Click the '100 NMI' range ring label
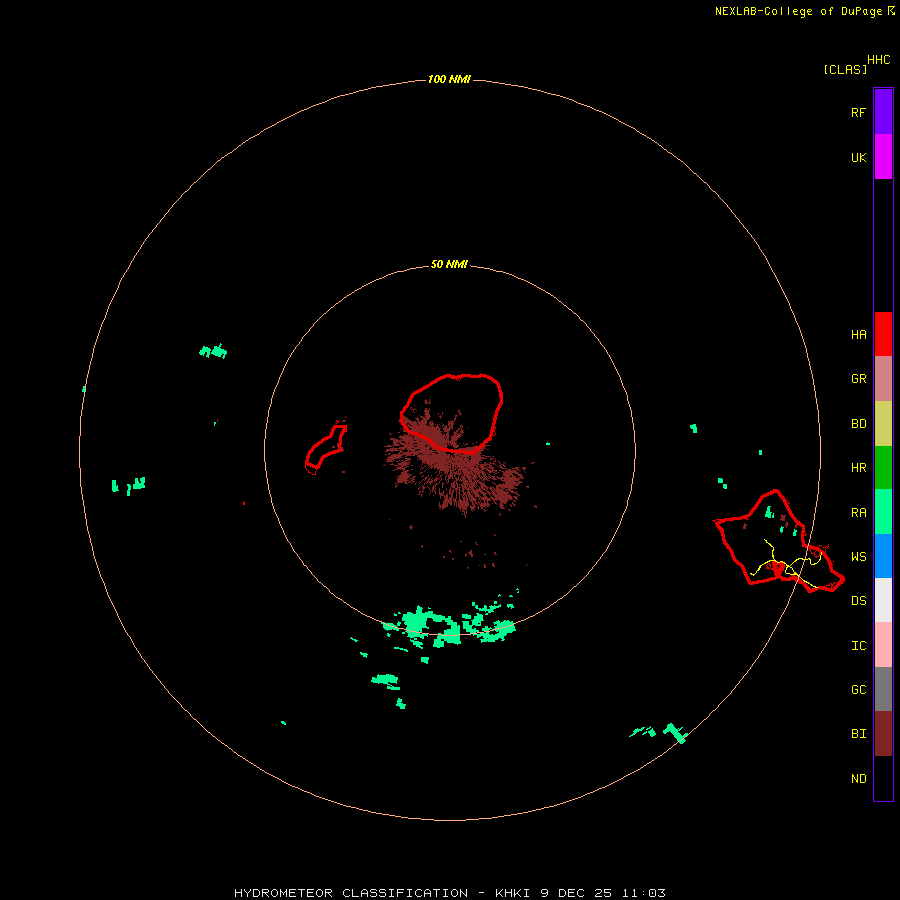 449,79
